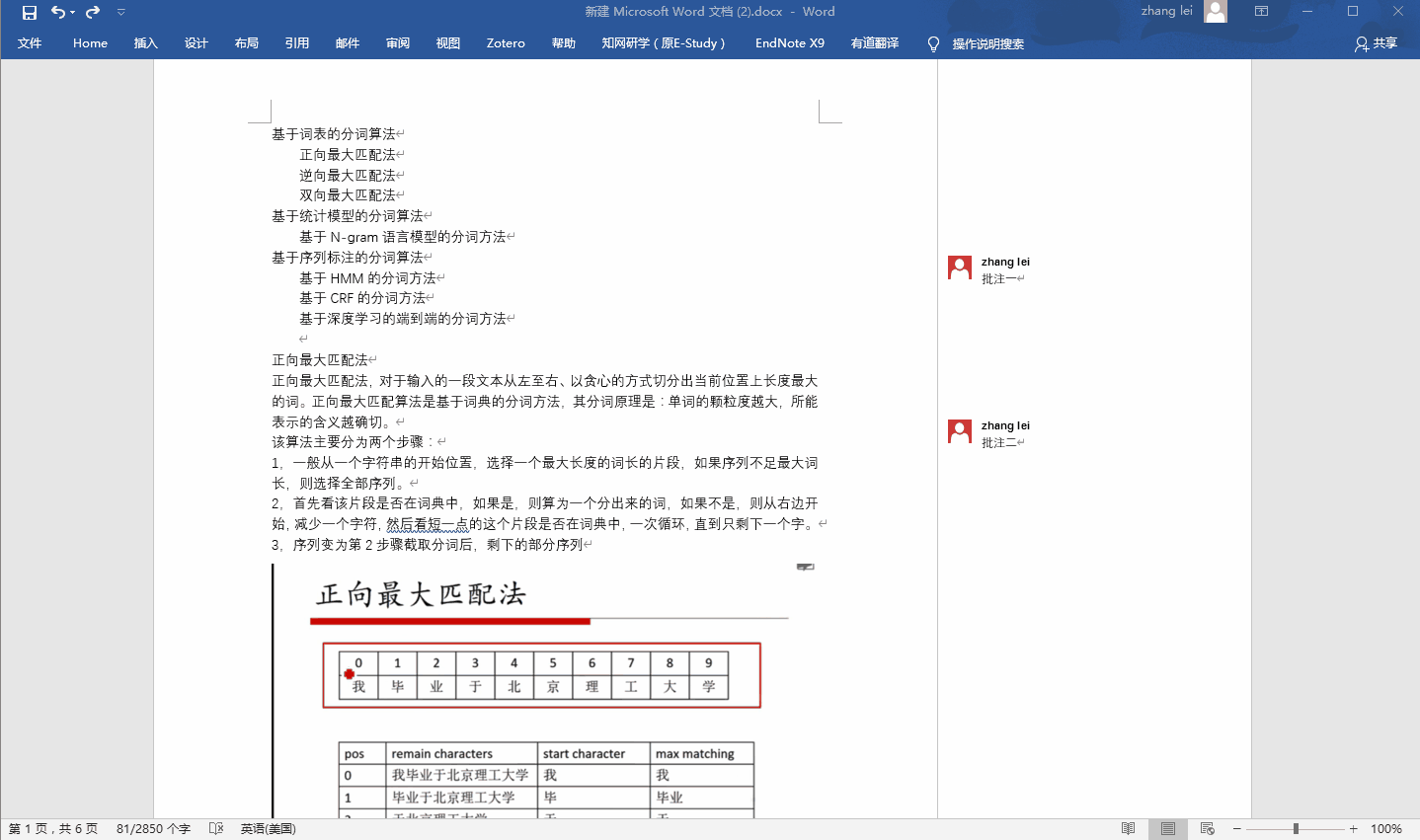Click line 该算法主要分为两个步骤
This screenshot has height=840, width=1420.
click(x=355, y=442)
